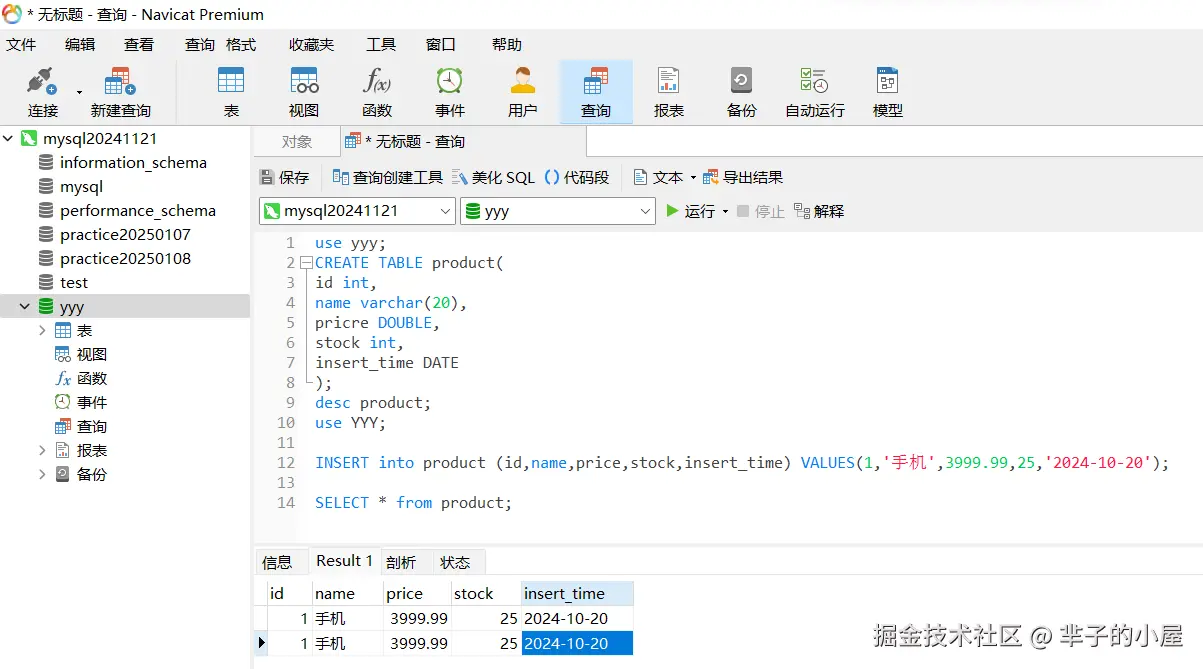
Task: Click the insert_time column header
Action: 577,593
